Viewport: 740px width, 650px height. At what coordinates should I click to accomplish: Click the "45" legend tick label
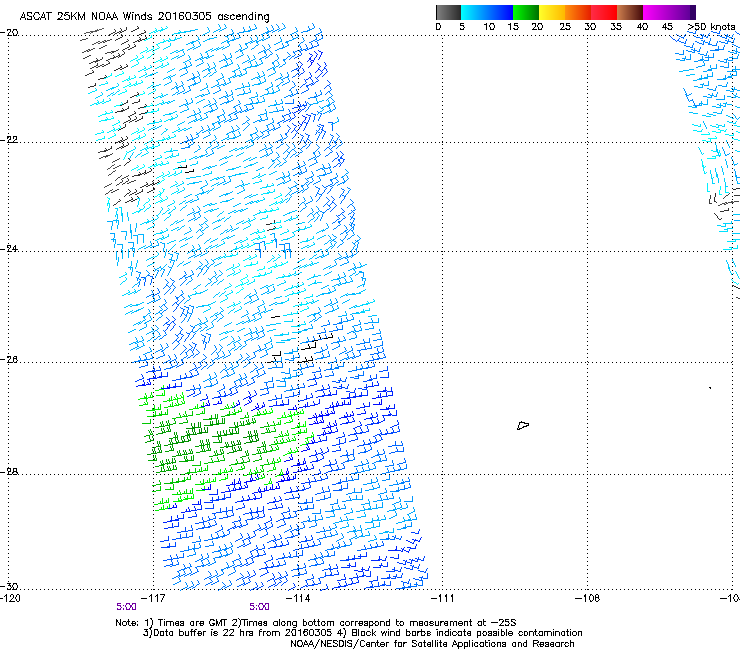point(667,27)
